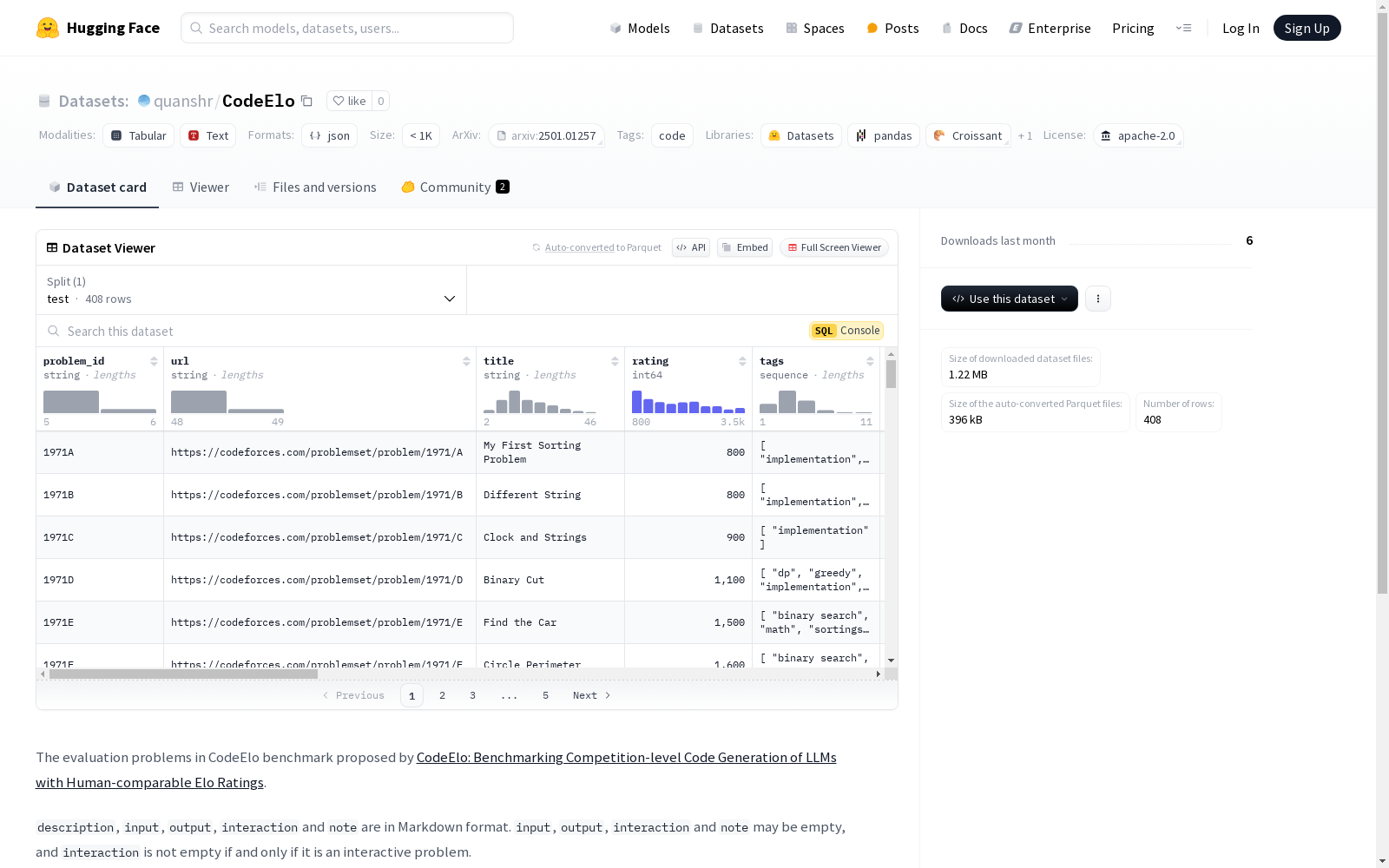Click the heart like button
Image resolution: width=1389 pixels, height=868 pixels.
pyautogui.click(x=349, y=101)
